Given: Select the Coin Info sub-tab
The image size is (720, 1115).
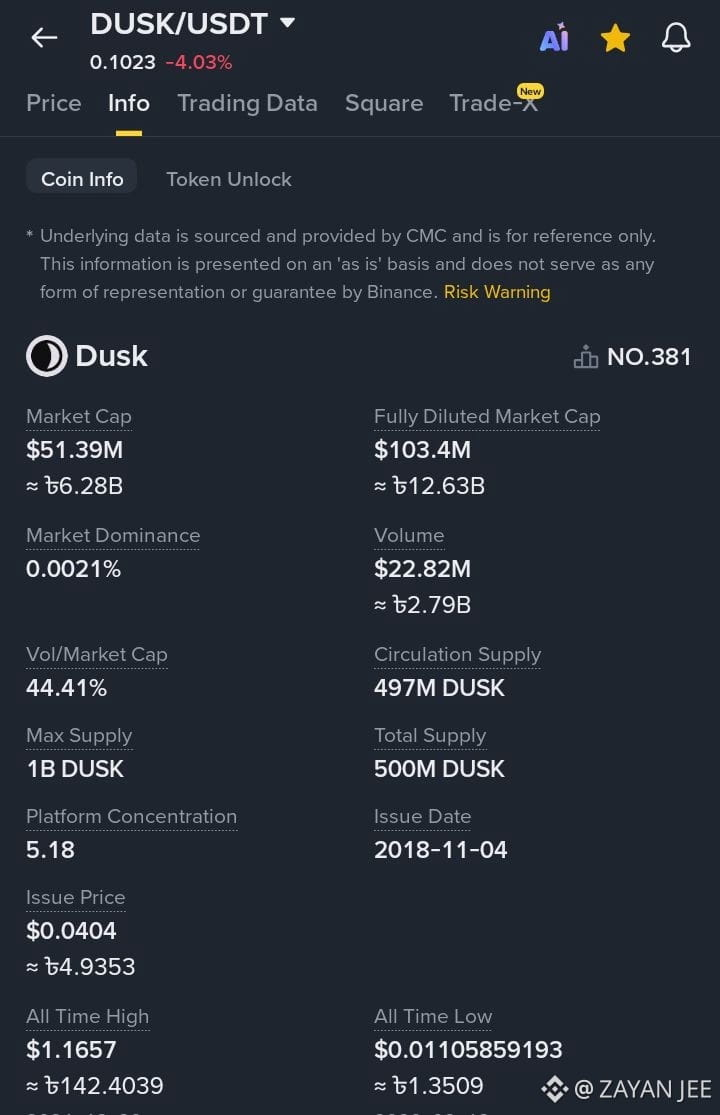Looking at the screenshot, I should 82,179.
